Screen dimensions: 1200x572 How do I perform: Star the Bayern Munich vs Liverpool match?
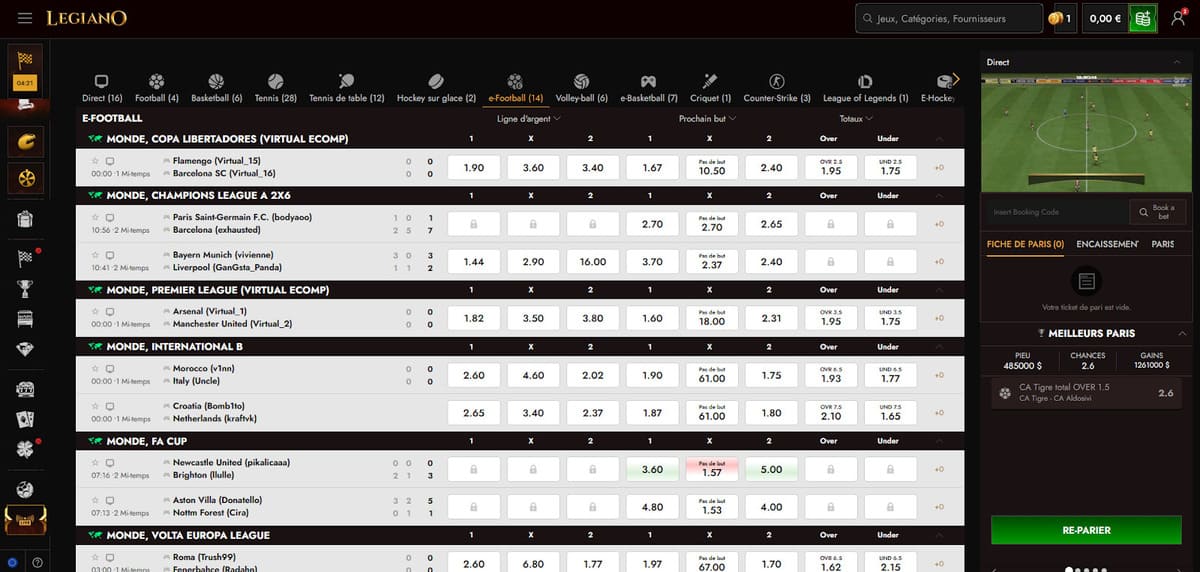click(x=95, y=255)
